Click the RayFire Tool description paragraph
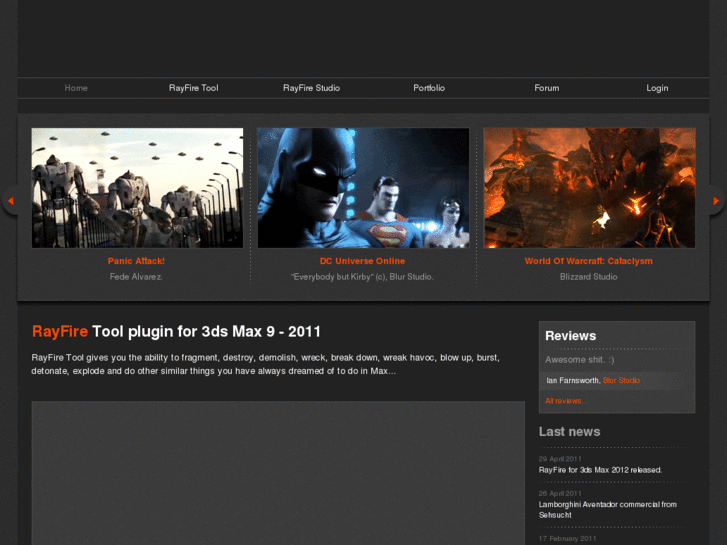Image resolution: width=727 pixels, height=545 pixels. [265, 364]
